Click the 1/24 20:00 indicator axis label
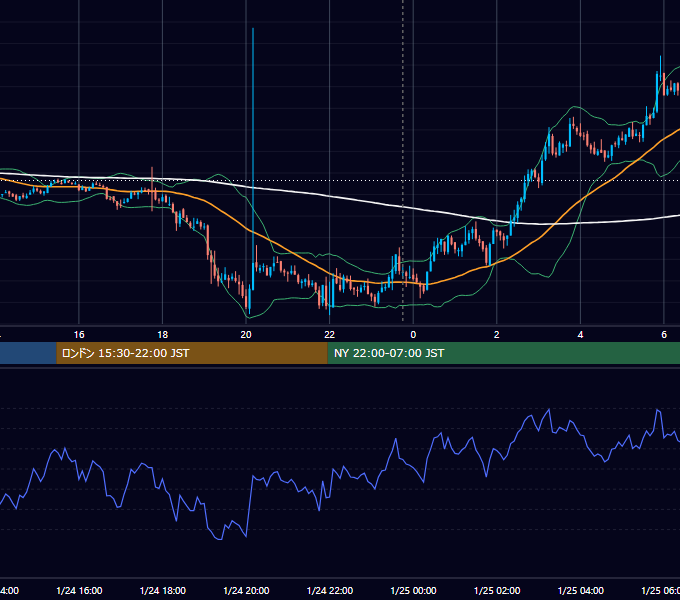Screen dimensions: 680x600 click(246, 591)
